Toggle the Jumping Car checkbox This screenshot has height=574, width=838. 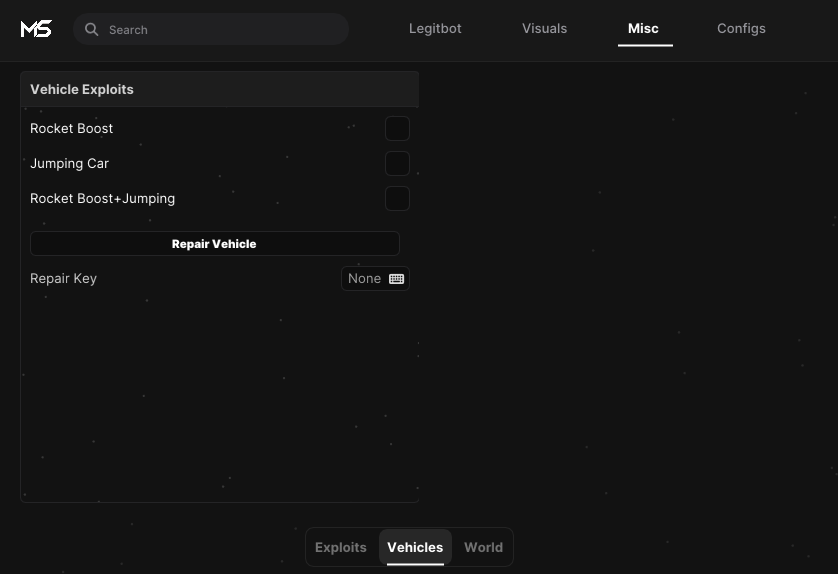click(x=398, y=164)
